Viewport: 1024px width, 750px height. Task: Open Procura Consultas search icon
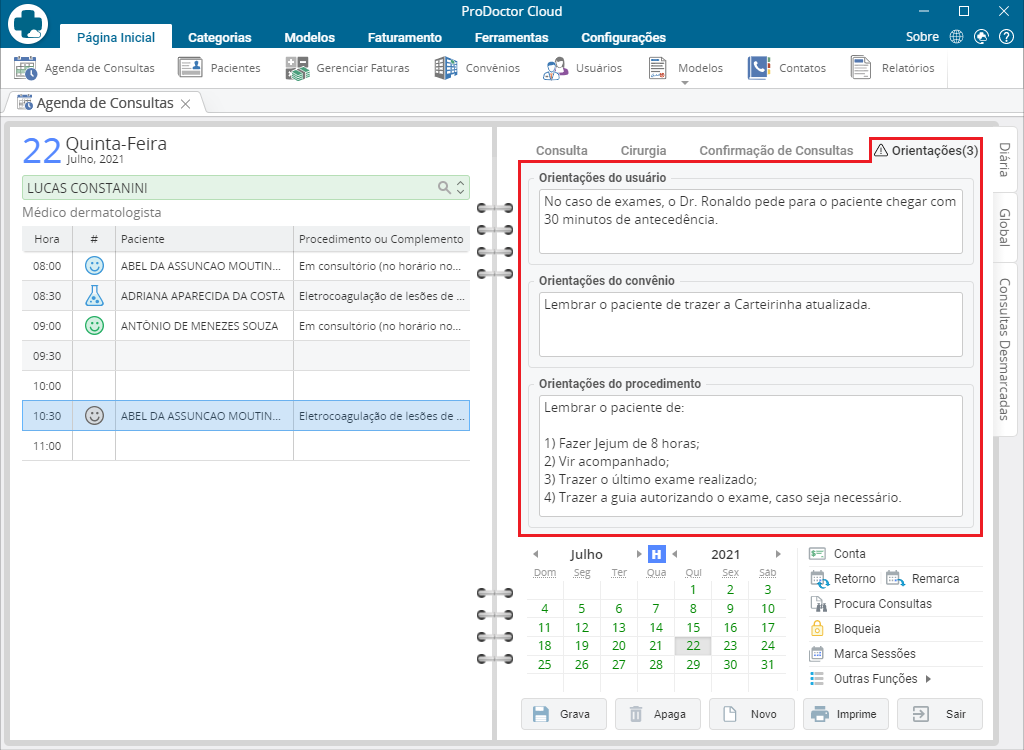818,604
